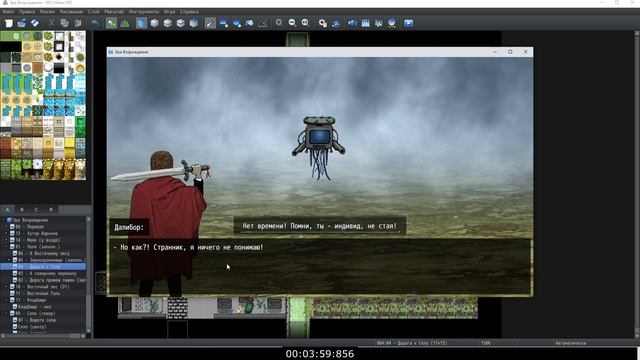The width and height of the screenshot is (640, 360).
Task: Select the Layer 1 cube icon
Action: pos(154,23)
